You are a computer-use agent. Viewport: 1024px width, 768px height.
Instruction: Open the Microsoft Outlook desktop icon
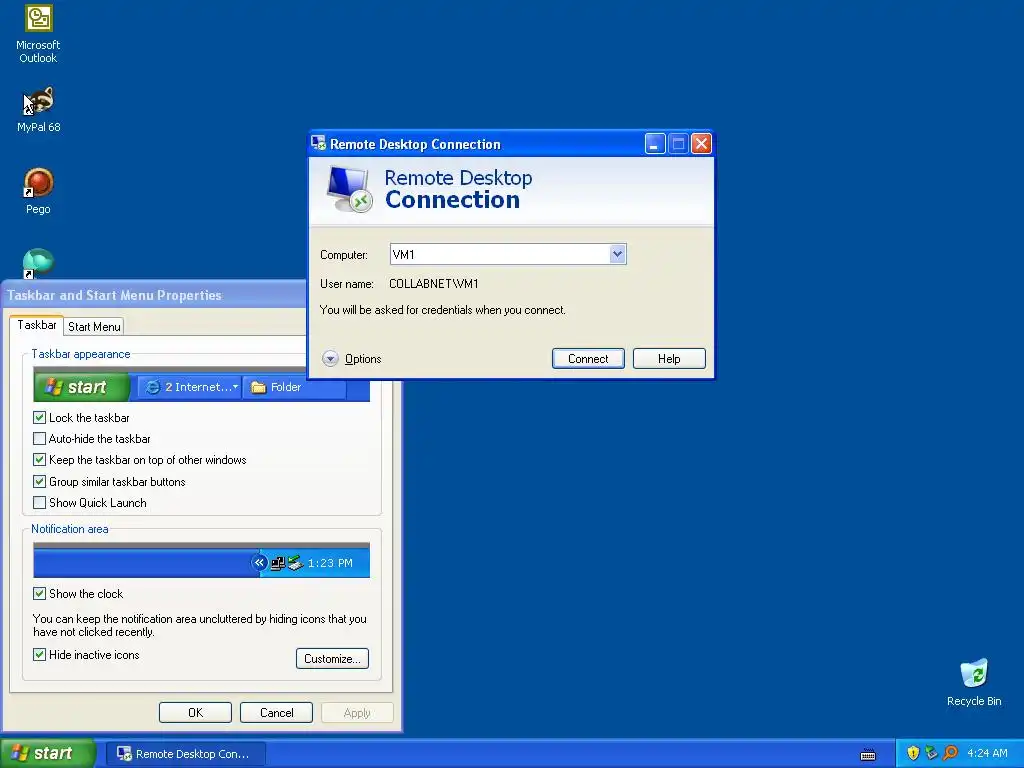(x=38, y=34)
